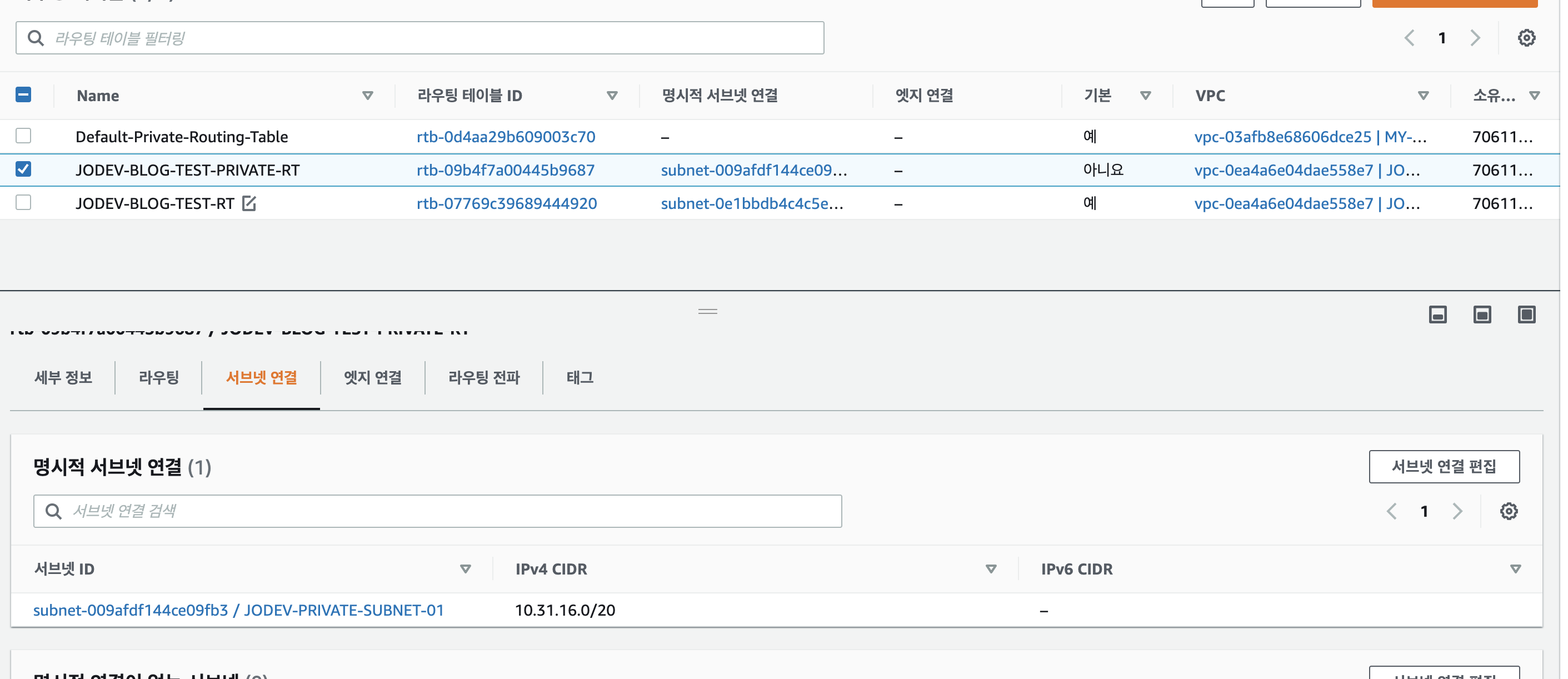Toggle the select-all header checkbox
1568x679 pixels.
[x=23, y=95]
